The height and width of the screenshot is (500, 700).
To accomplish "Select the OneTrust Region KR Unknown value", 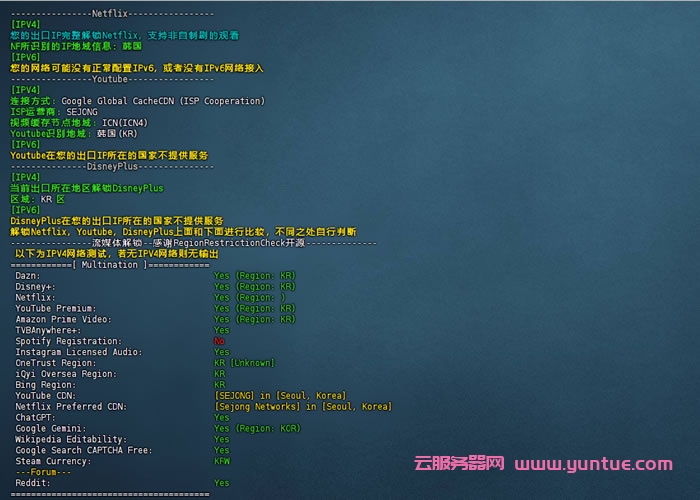I will click(x=244, y=363).
